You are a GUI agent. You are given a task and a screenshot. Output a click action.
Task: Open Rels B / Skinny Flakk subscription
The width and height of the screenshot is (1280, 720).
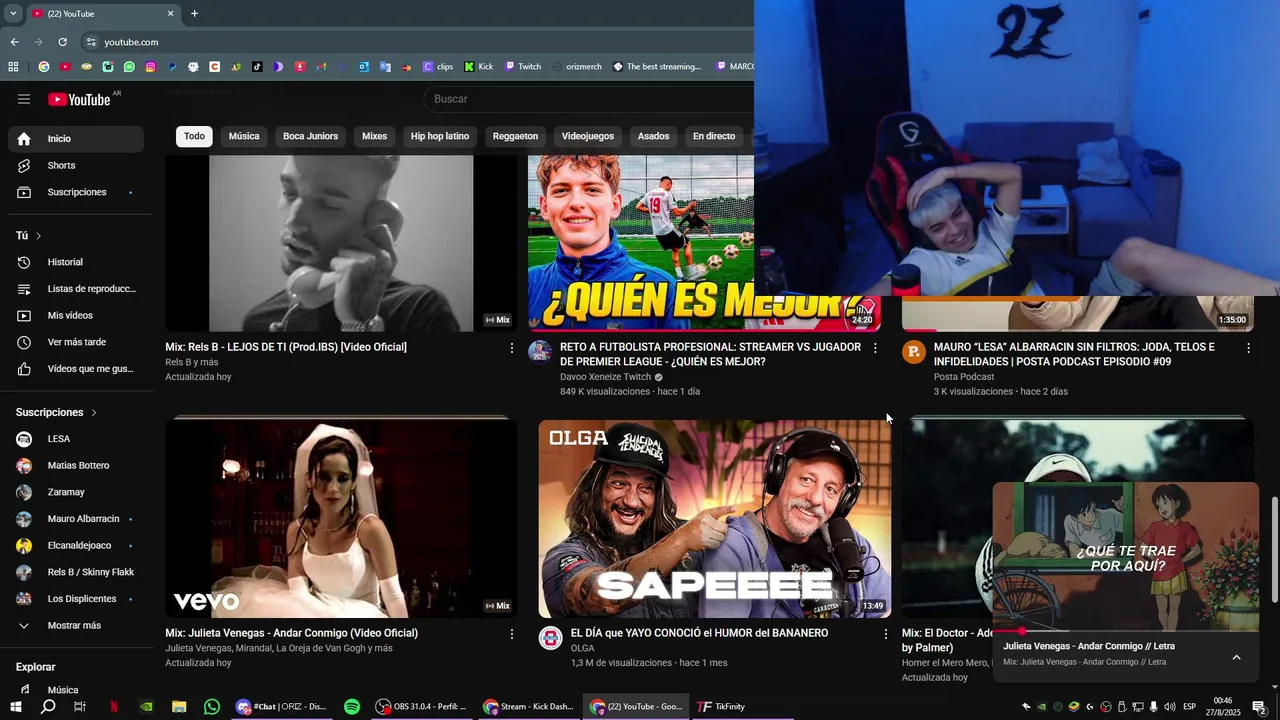click(76, 572)
